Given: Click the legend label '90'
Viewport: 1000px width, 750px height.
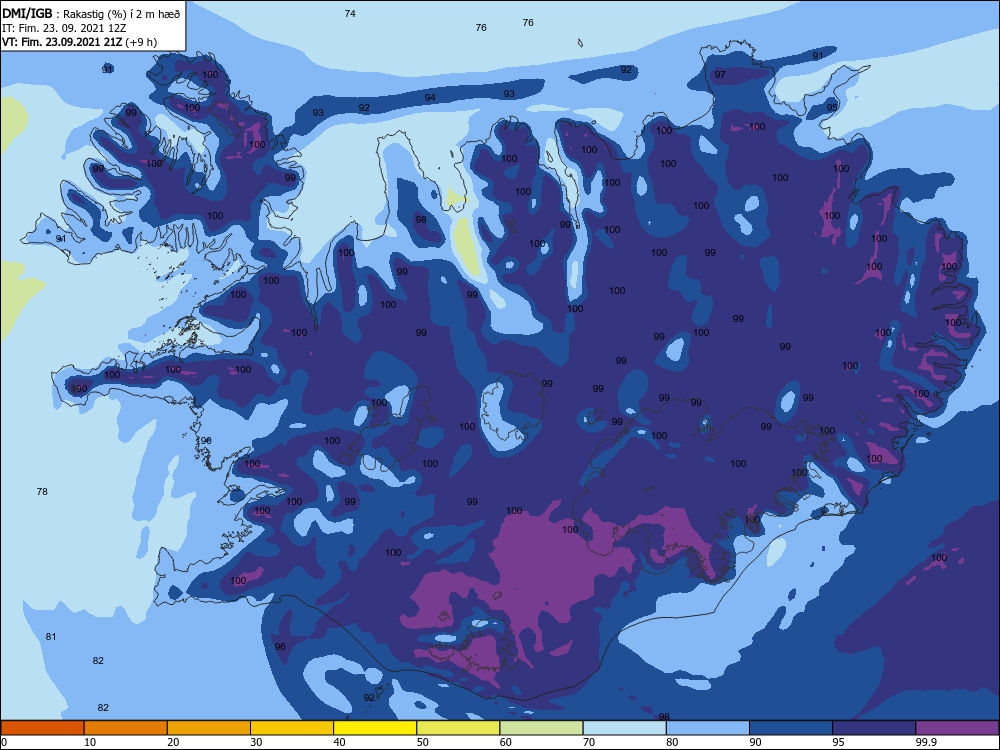Looking at the screenshot, I should pos(755,742).
